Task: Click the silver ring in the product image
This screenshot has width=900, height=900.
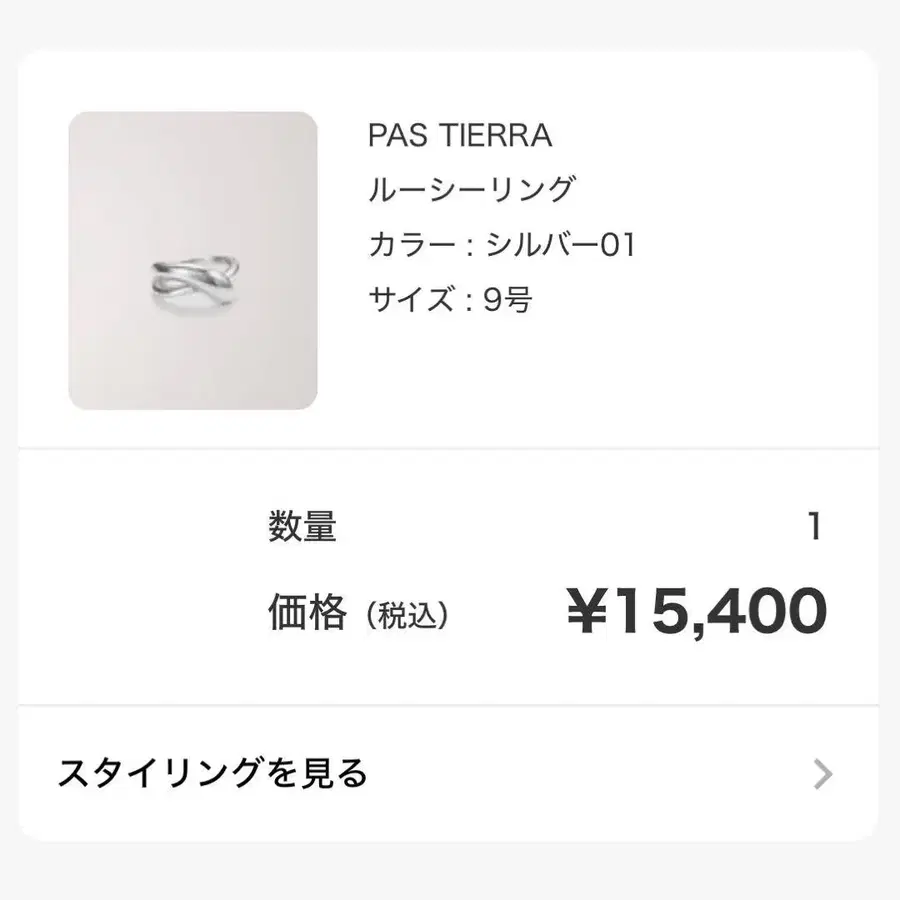Action: coord(195,284)
